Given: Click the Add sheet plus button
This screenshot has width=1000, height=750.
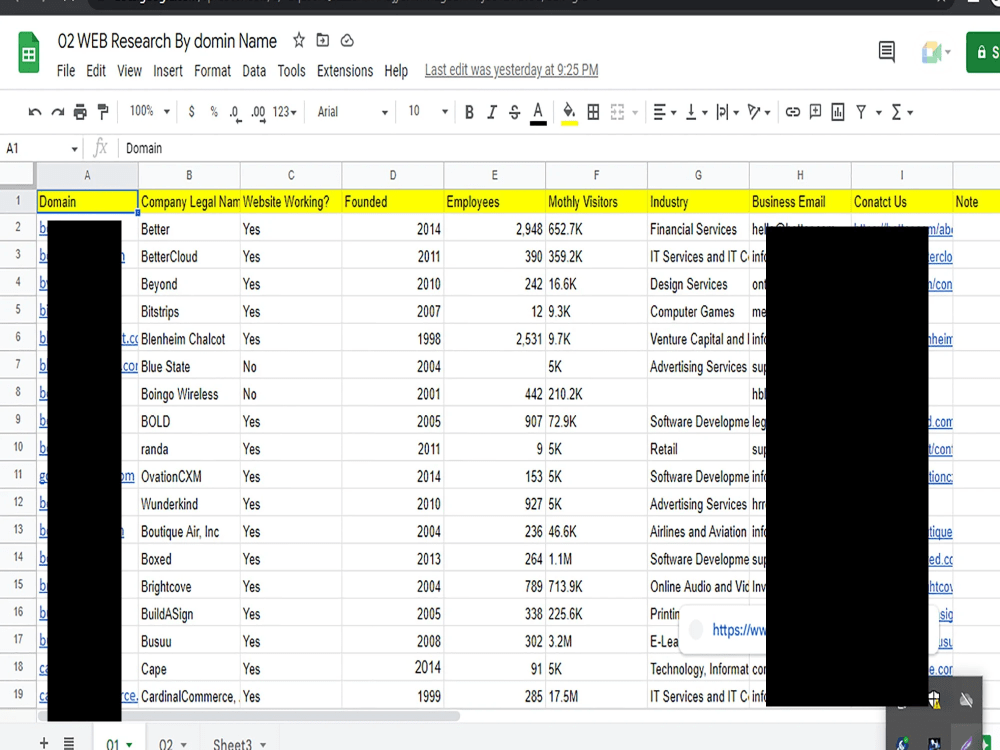Looking at the screenshot, I should point(43,742).
